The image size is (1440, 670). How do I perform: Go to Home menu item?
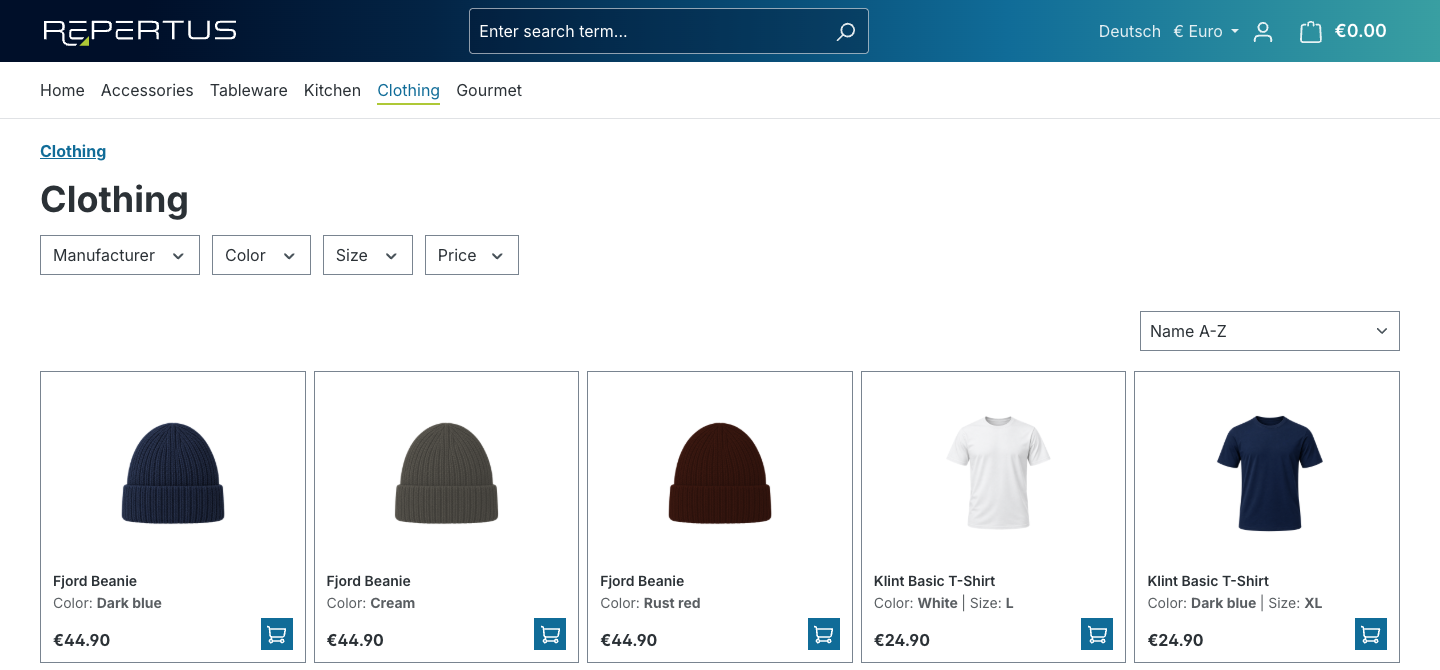[x=62, y=90]
